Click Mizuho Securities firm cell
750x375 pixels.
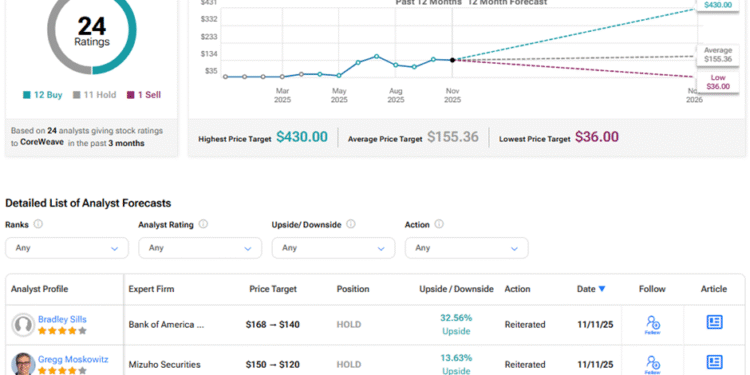pos(164,364)
